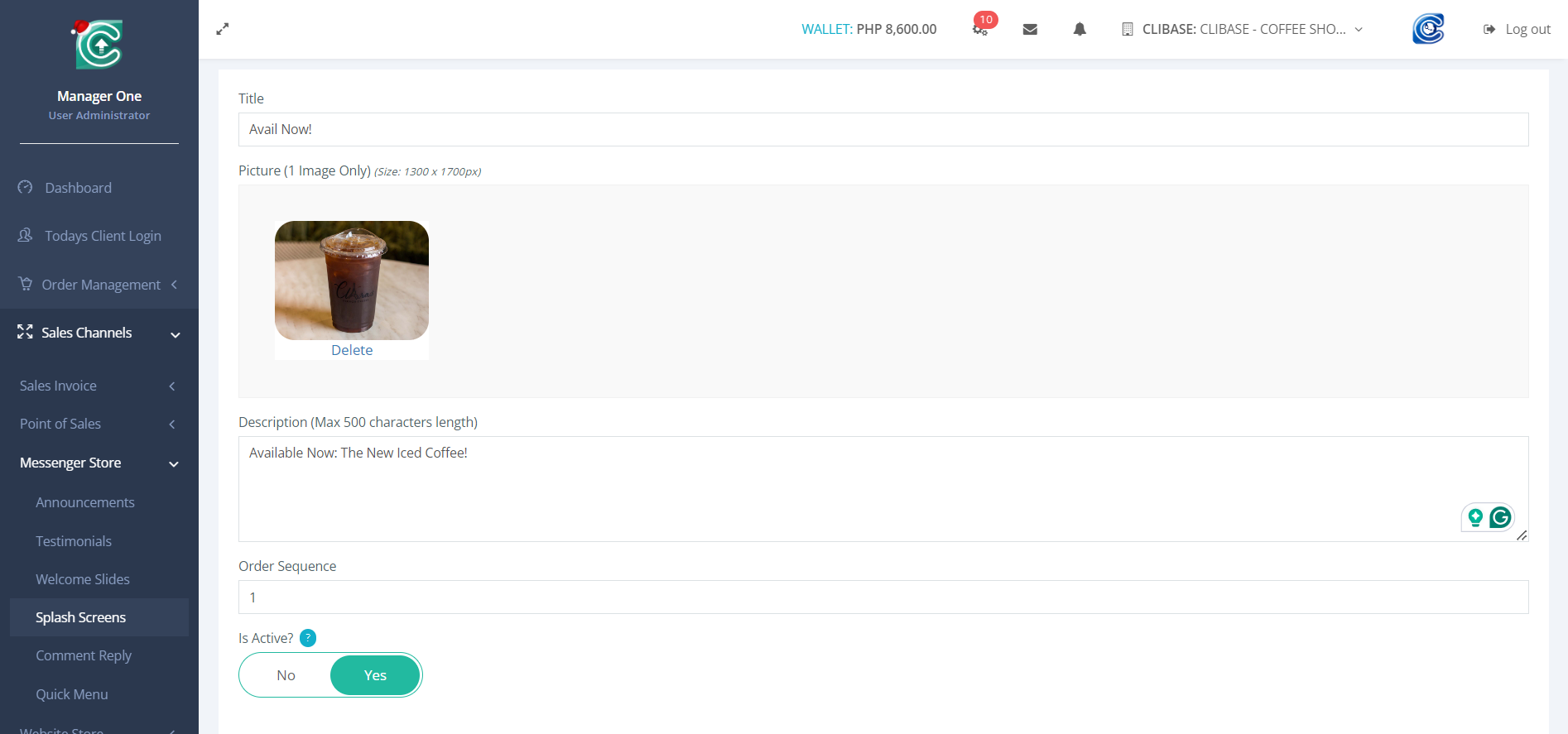Click the Grammarly icon in description box
The width and height of the screenshot is (1568, 734).
pyautogui.click(x=1500, y=518)
